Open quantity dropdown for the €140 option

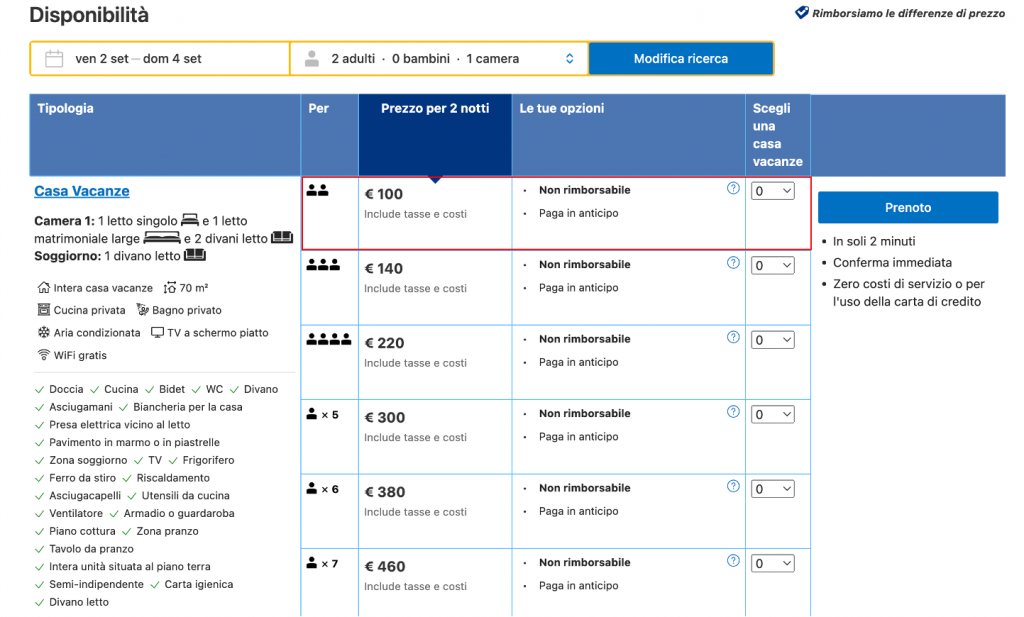pos(772,266)
